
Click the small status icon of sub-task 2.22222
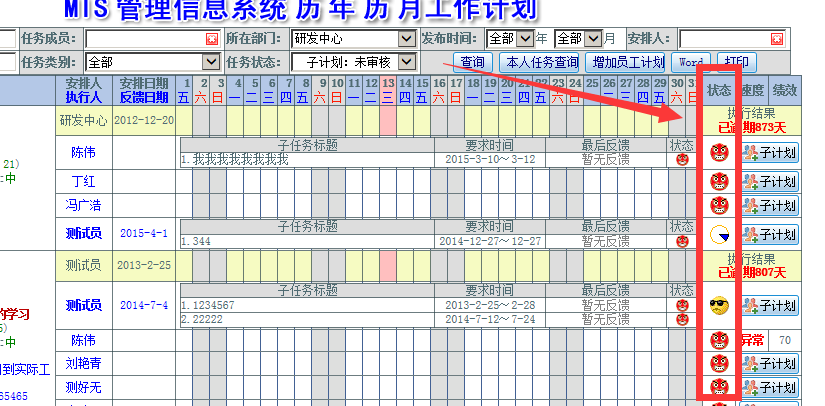coord(682,319)
